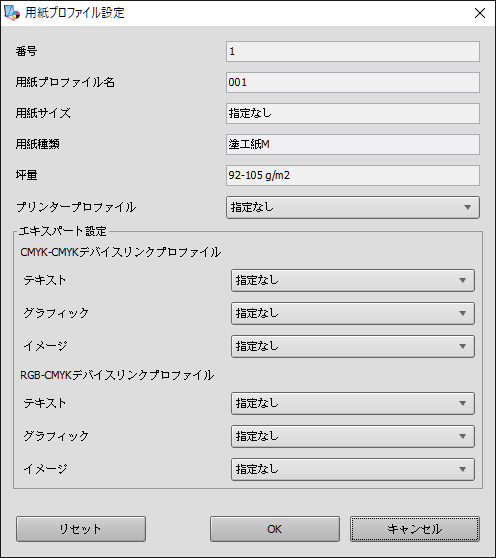496x558 pixels.
Task: Open the RGB-CMYK グラフィック dropdown
Action: click(x=353, y=436)
